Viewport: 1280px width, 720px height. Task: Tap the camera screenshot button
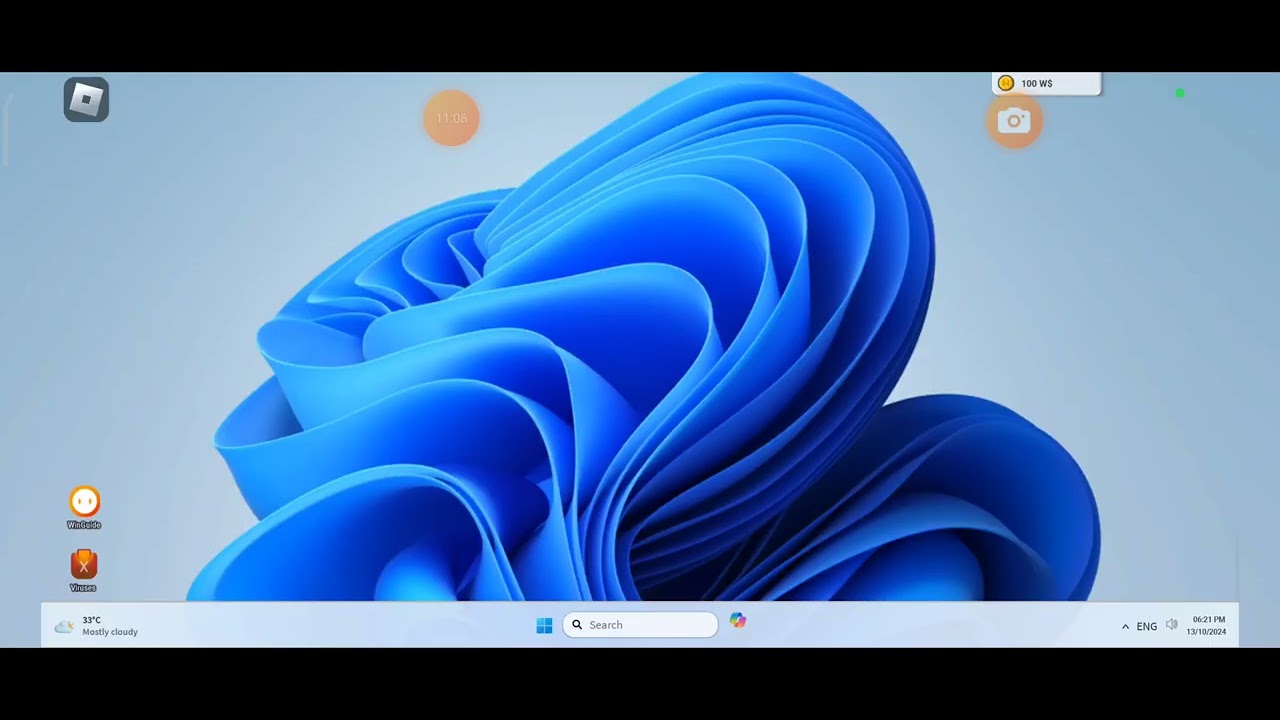coord(1014,121)
